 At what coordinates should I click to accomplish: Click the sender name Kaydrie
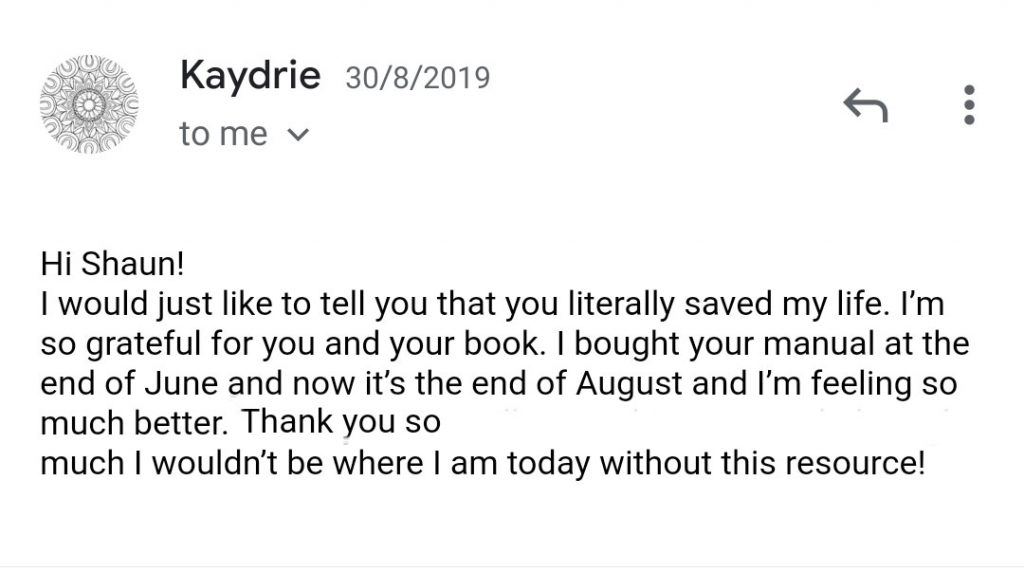click(x=250, y=76)
